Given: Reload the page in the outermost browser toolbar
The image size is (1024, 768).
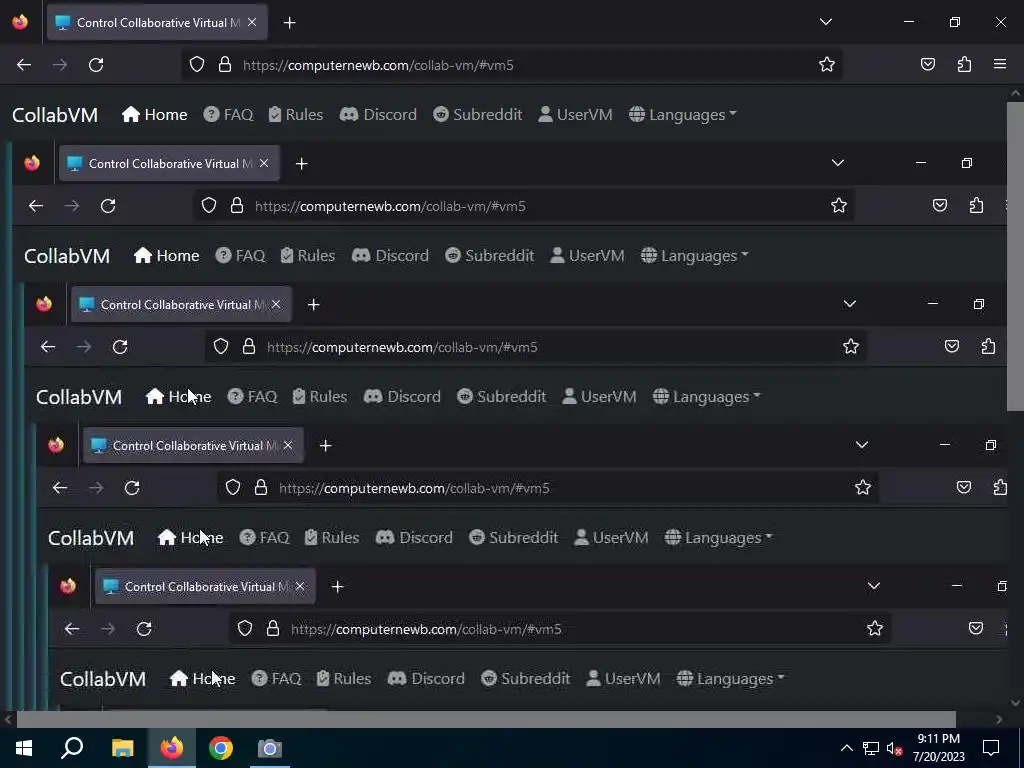Looking at the screenshot, I should tap(96, 65).
